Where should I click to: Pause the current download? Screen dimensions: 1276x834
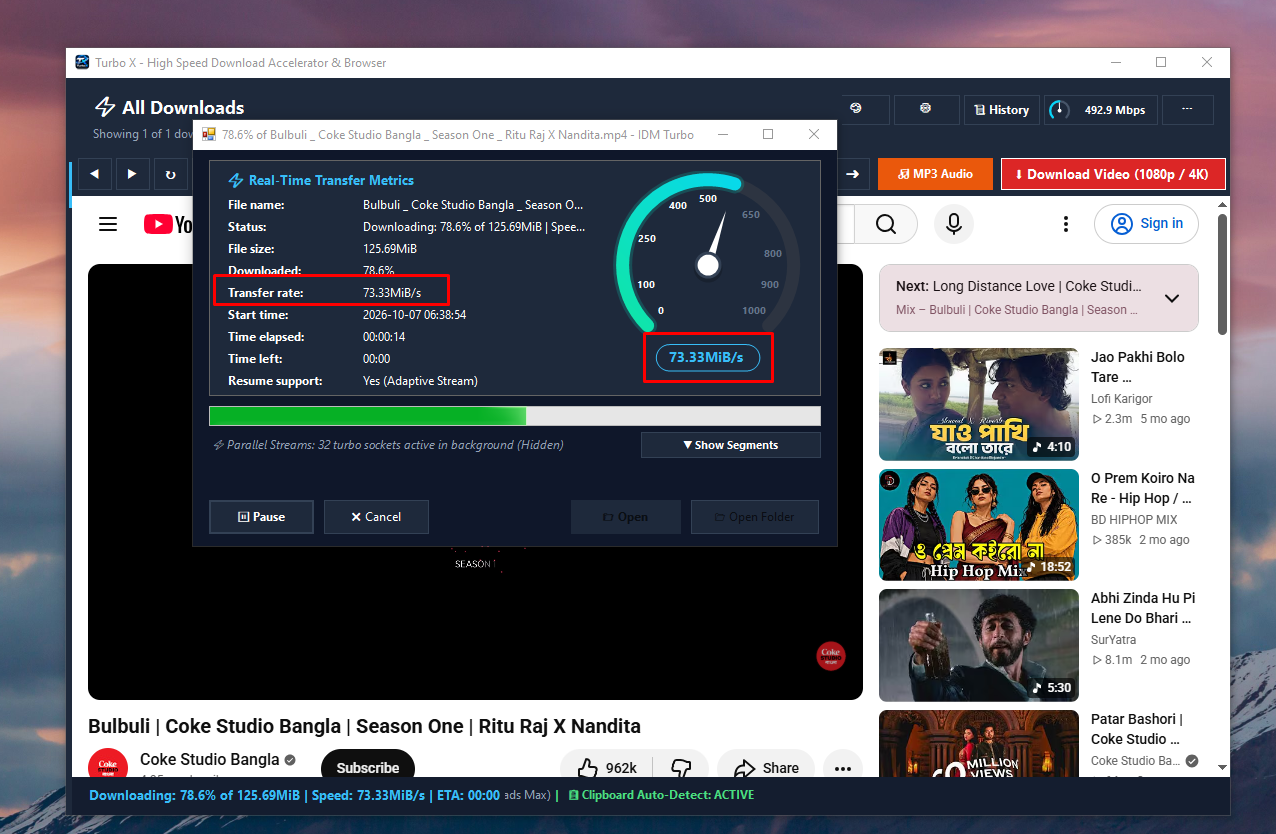[x=261, y=517]
